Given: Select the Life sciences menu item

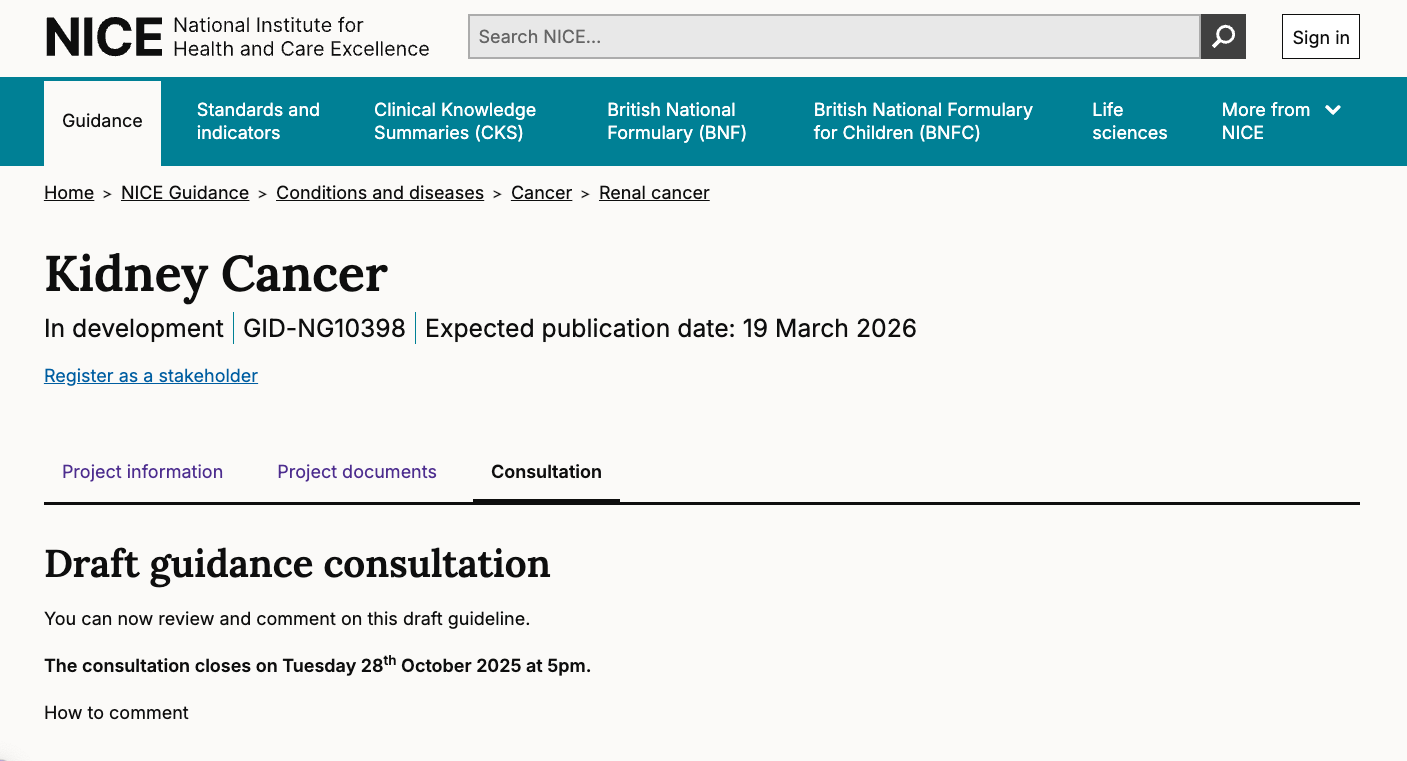Looking at the screenshot, I should pyautogui.click(x=1129, y=121).
